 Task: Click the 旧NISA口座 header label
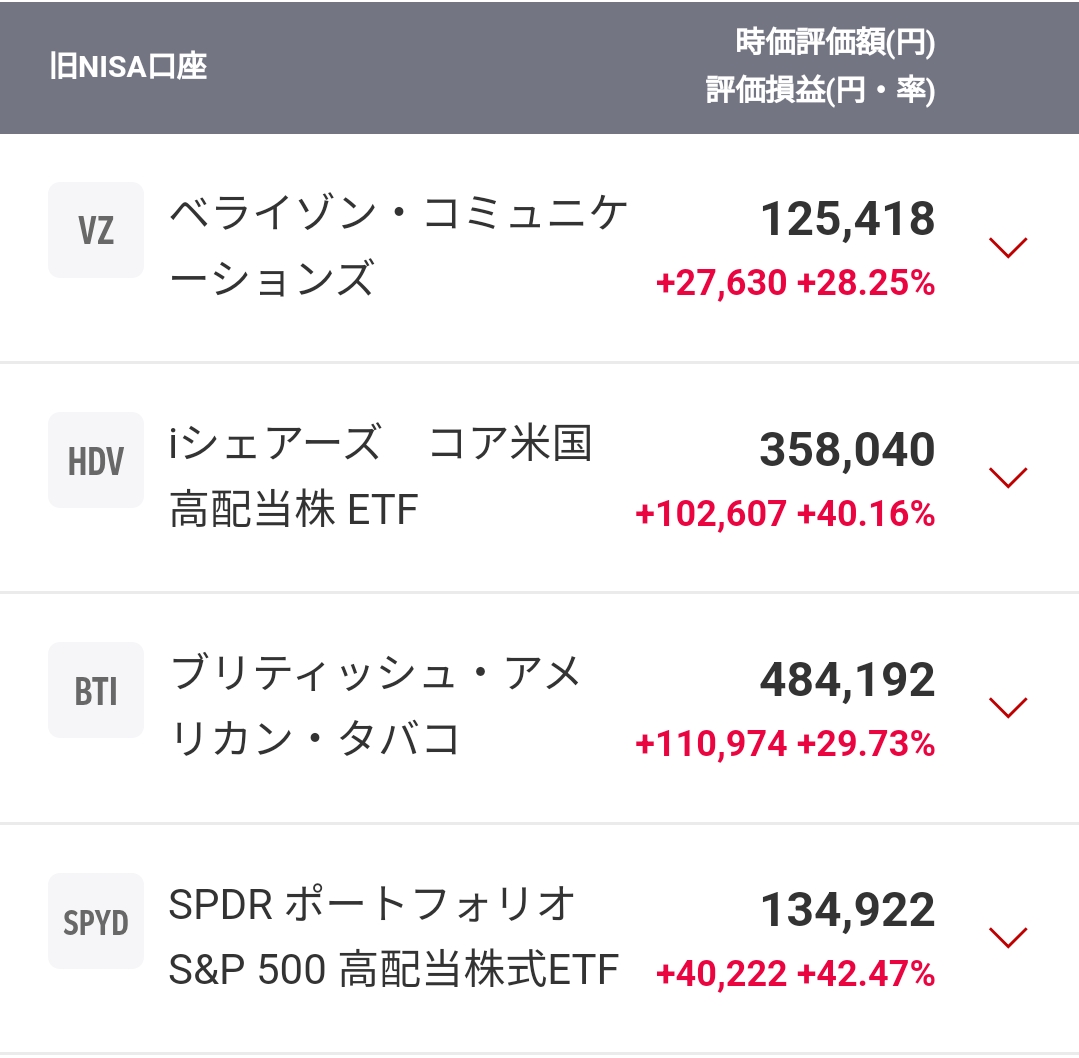[x=128, y=67]
